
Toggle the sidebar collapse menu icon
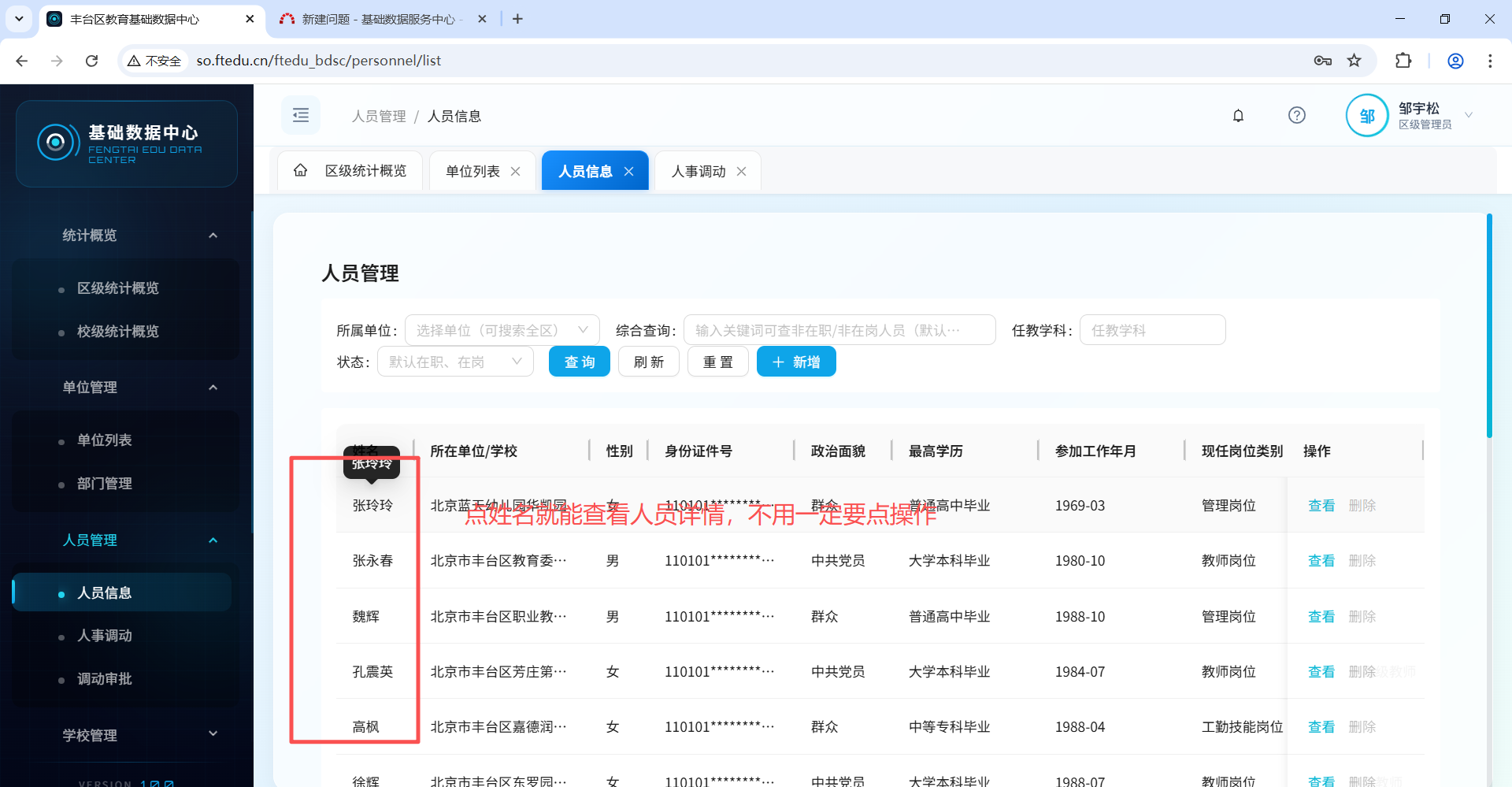[x=301, y=116]
